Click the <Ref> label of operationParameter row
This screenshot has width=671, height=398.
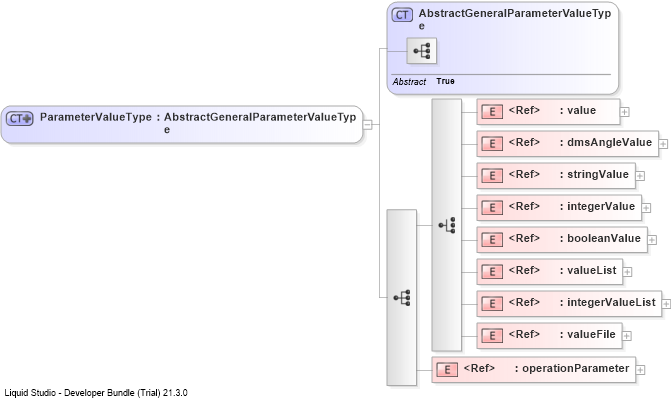pyautogui.click(x=479, y=368)
